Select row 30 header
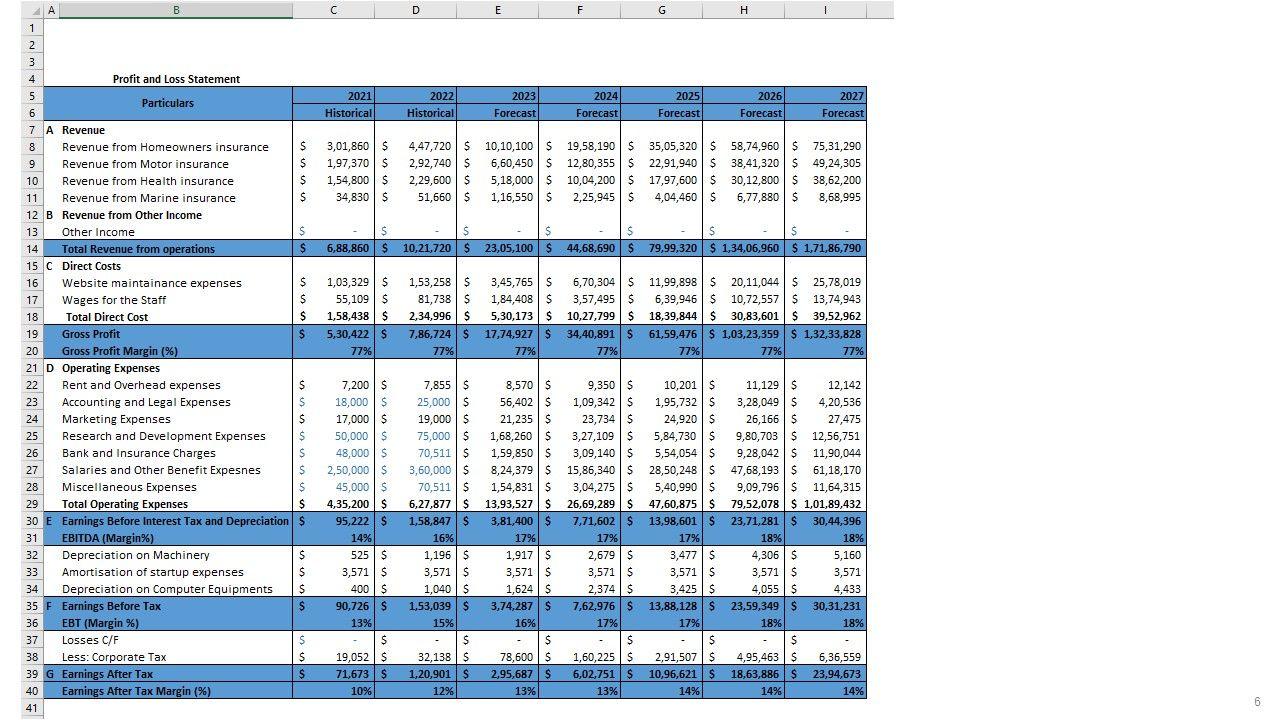Viewport: 1280px width, 720px height. [x=32, y=521]
